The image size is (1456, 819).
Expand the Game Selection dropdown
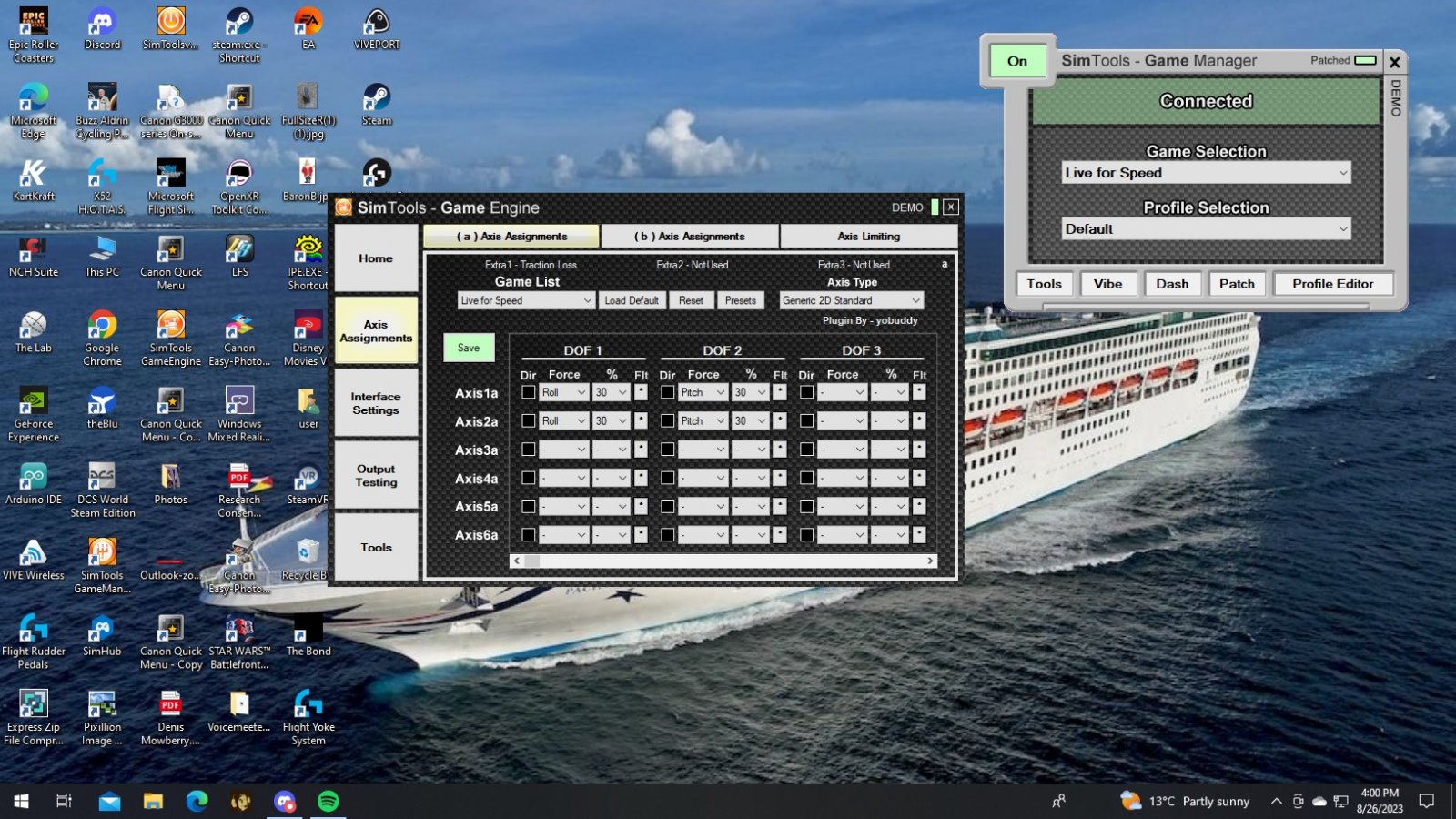click(1205, 173)
